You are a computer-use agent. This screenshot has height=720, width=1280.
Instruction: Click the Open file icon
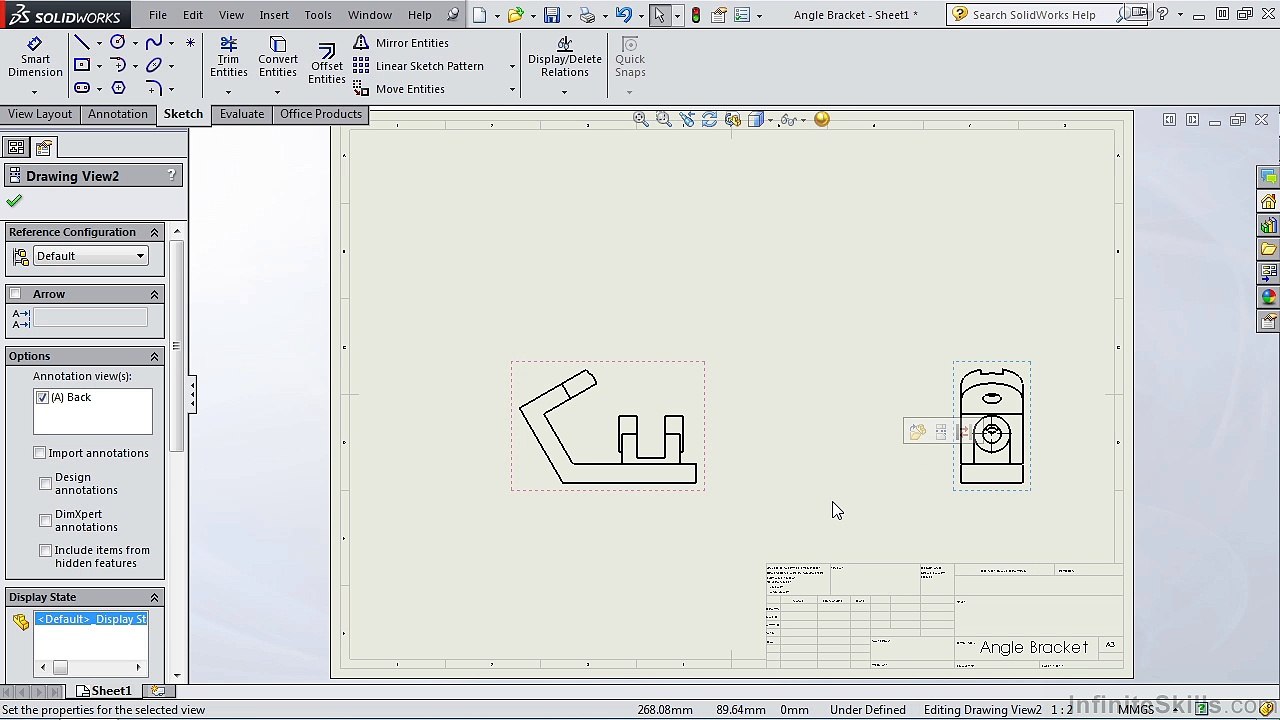[x=515, y=15]
